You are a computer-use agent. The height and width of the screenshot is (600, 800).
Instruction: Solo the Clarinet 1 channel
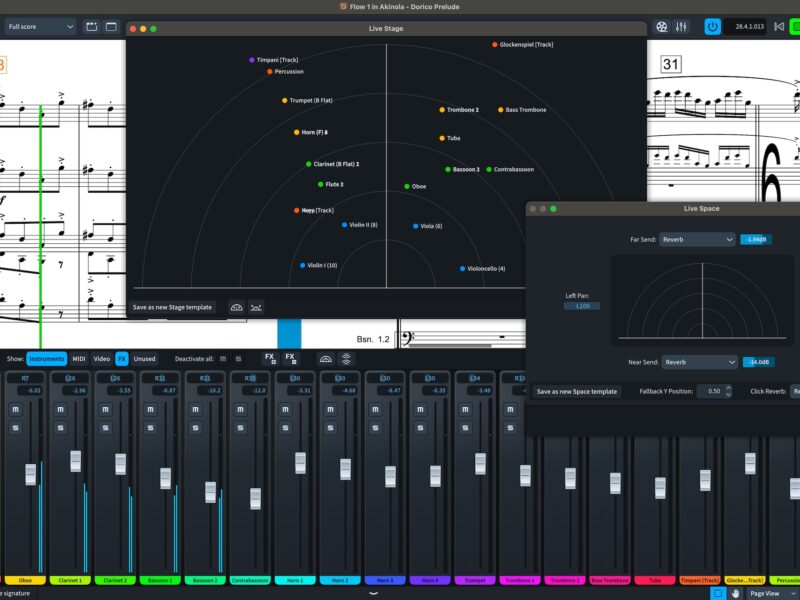[x=60, y=428]
